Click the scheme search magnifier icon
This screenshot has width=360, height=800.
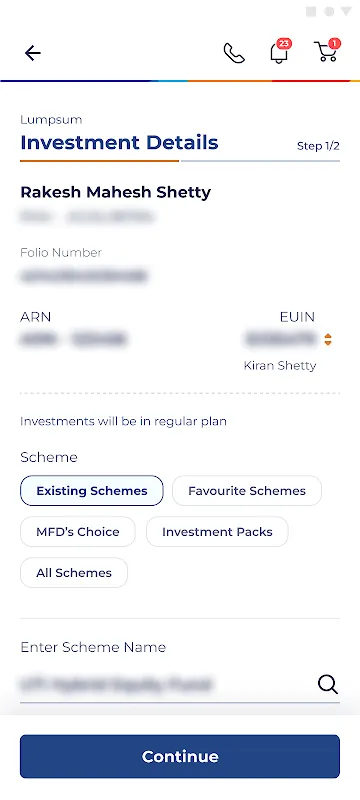328,684
